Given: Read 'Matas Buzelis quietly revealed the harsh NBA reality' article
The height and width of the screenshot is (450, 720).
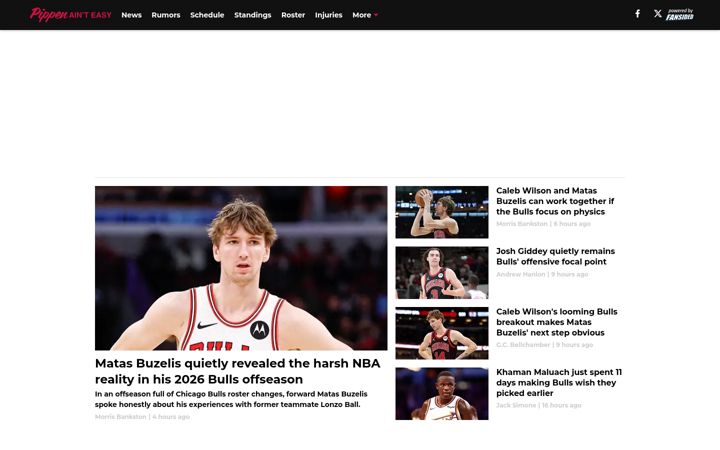Looking at the screenshot, I should click(237, 371).
